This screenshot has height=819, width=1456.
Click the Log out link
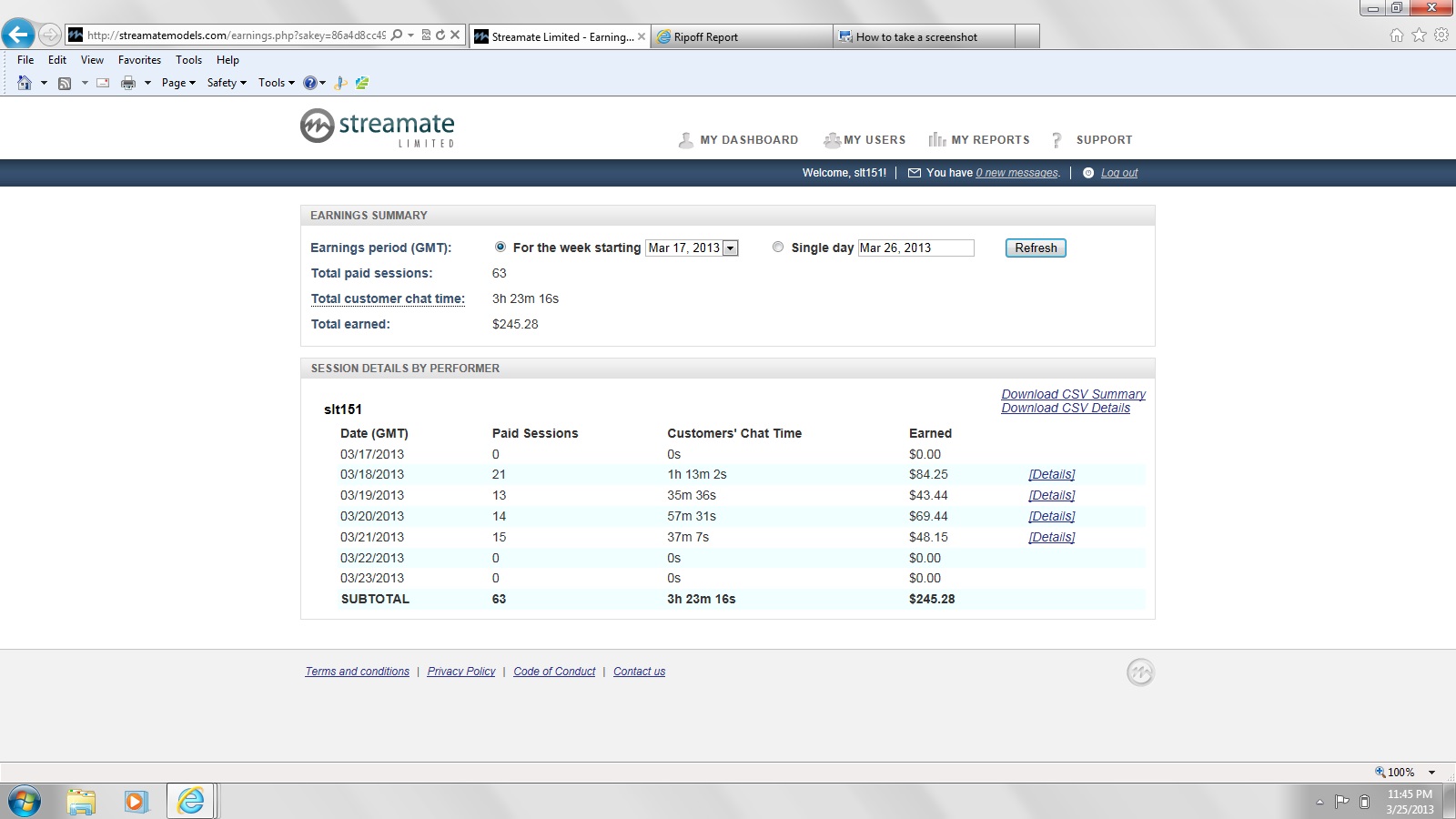tap(1118, 173)
